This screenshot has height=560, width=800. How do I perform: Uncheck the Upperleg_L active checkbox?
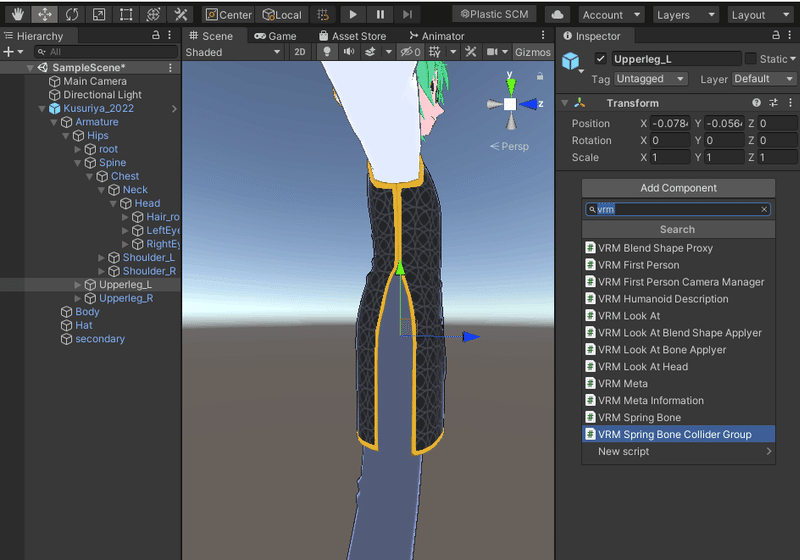[x=600, y=59]
